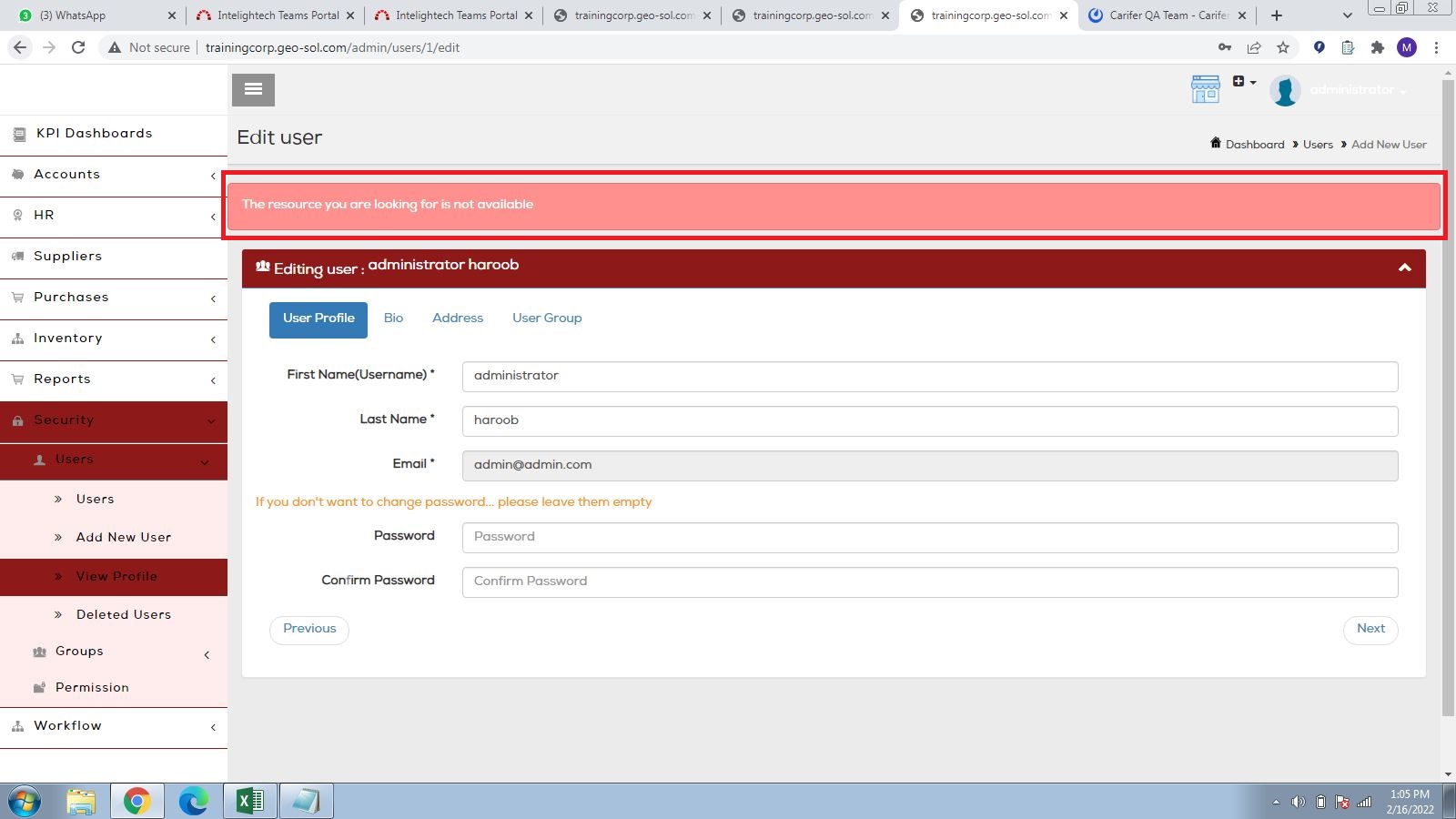Collapse the Users submenu header

coord(114,461)
